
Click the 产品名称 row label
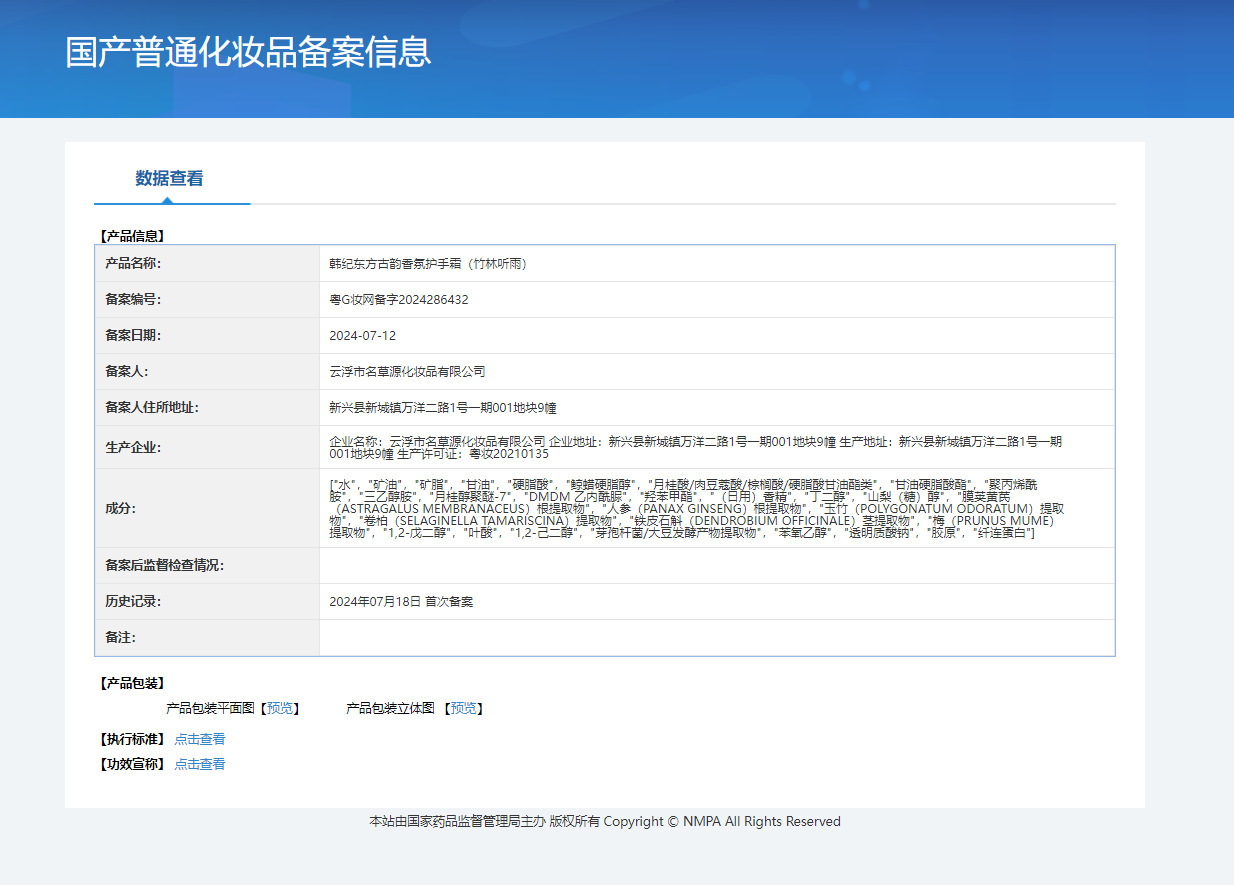(x=133, y=264)
